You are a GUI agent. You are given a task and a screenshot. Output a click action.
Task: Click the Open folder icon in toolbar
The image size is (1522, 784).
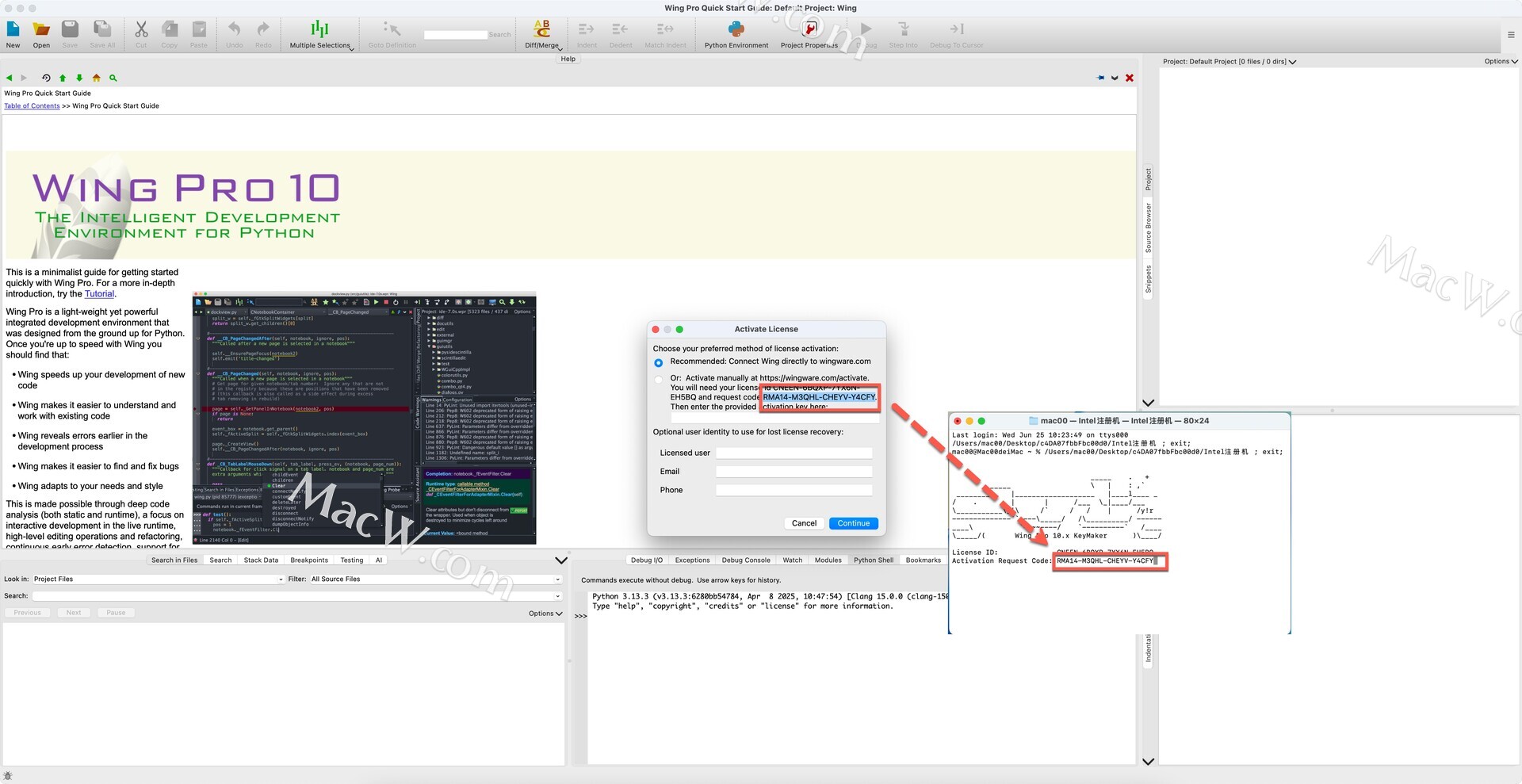pyautogui.click(x=41, y=30)
